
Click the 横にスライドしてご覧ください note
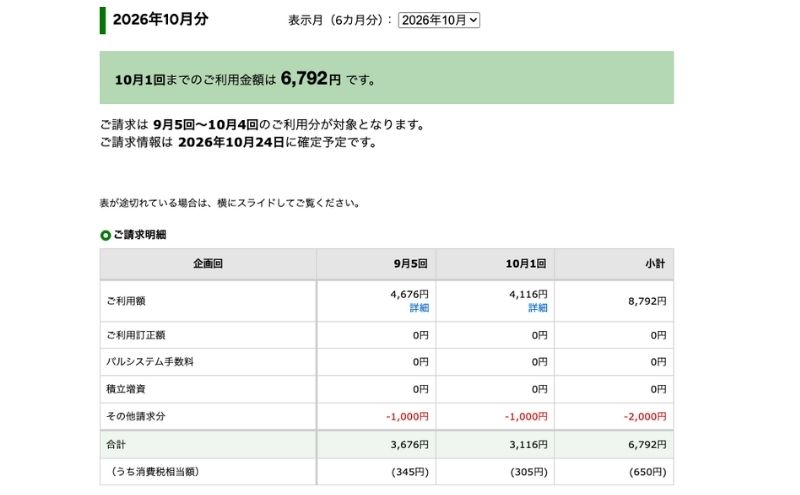tap(289, 203)
